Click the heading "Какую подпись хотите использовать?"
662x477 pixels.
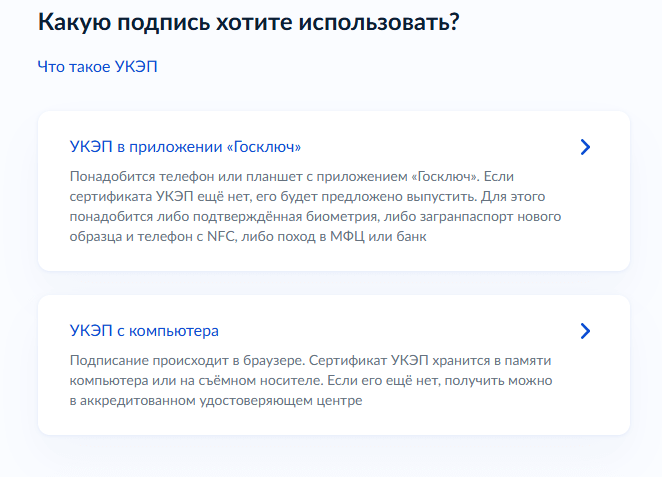click(x=249, y=22)
